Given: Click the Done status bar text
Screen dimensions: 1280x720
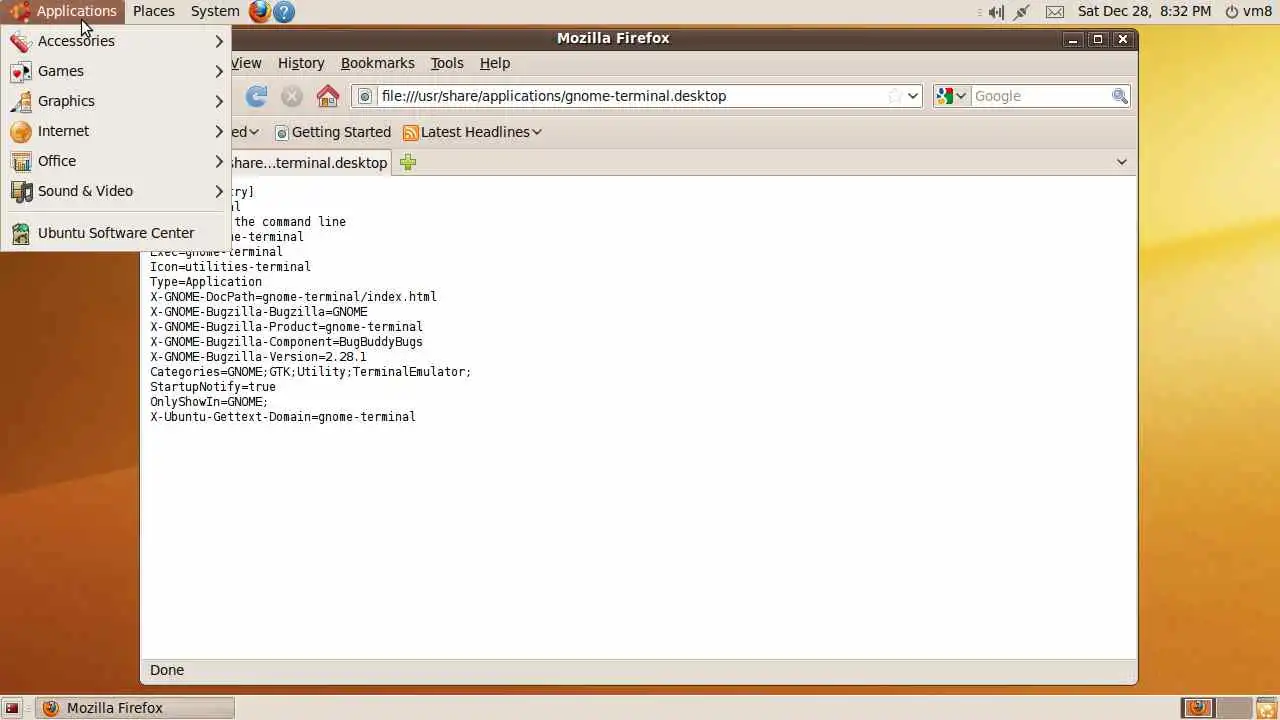Looking at the screenshot, I should click(167, 670).
